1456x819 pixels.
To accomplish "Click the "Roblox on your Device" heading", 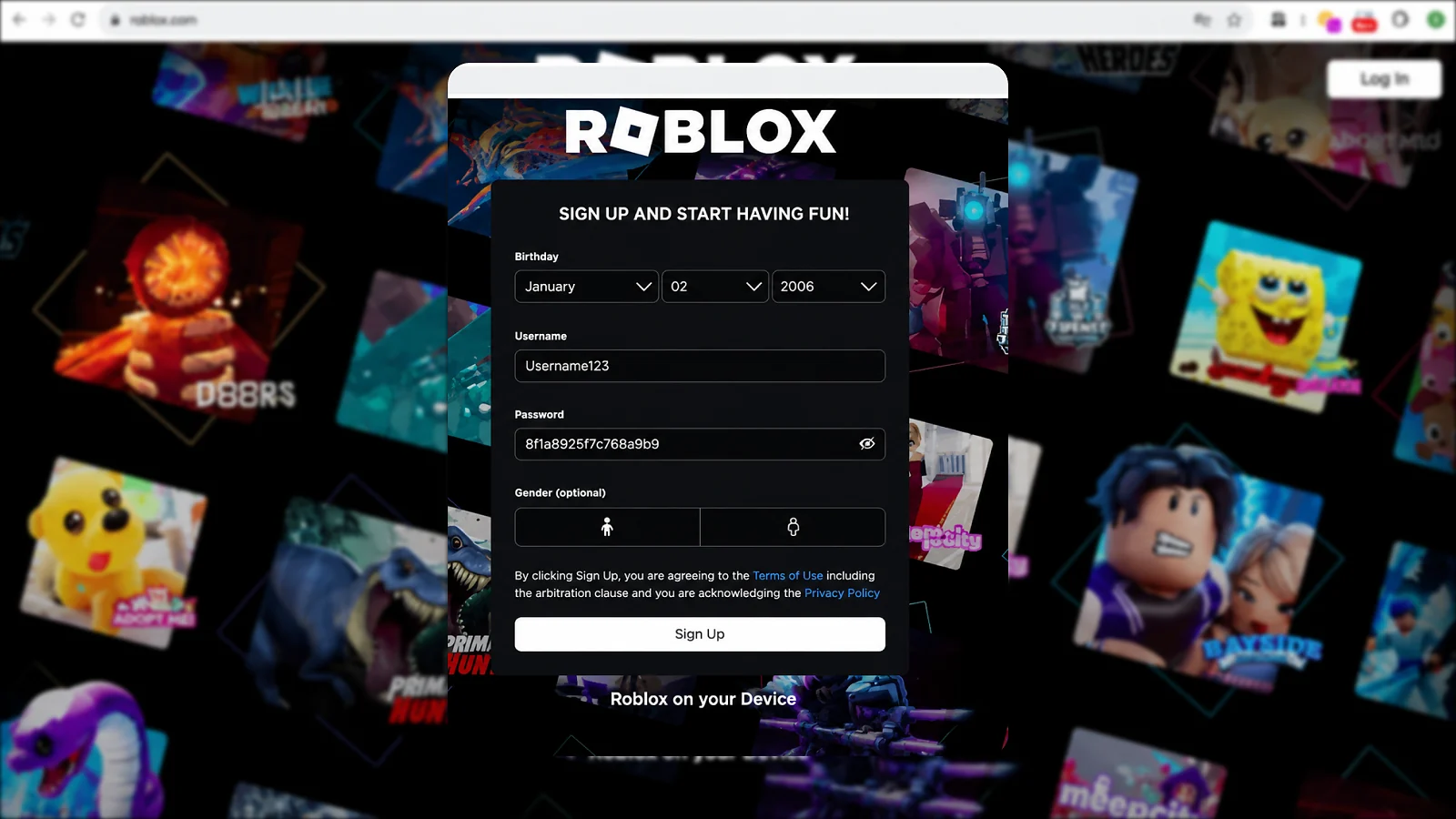I will tap(703, 699).
